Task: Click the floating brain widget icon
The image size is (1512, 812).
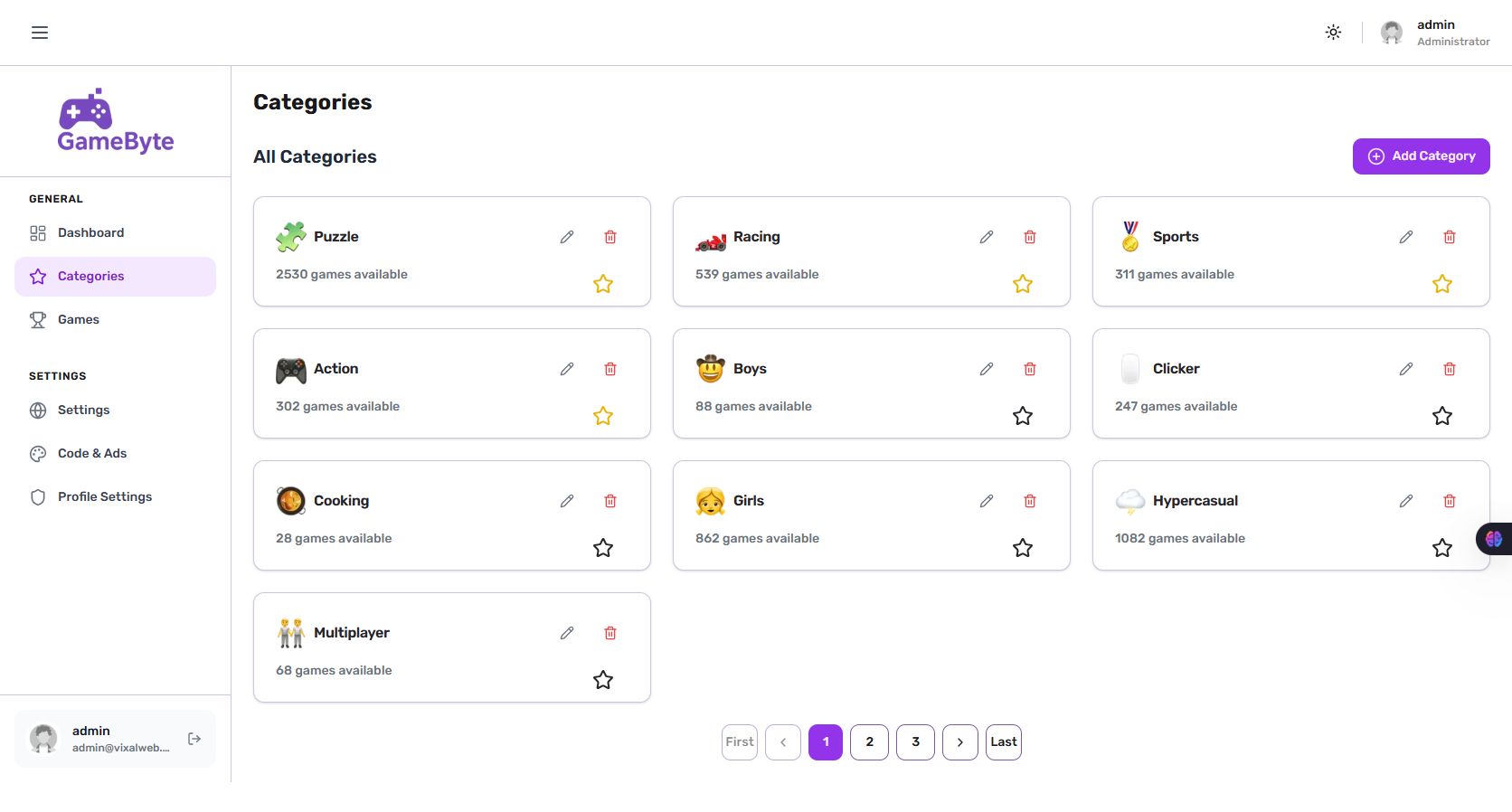Action: tap(1494, 539)
